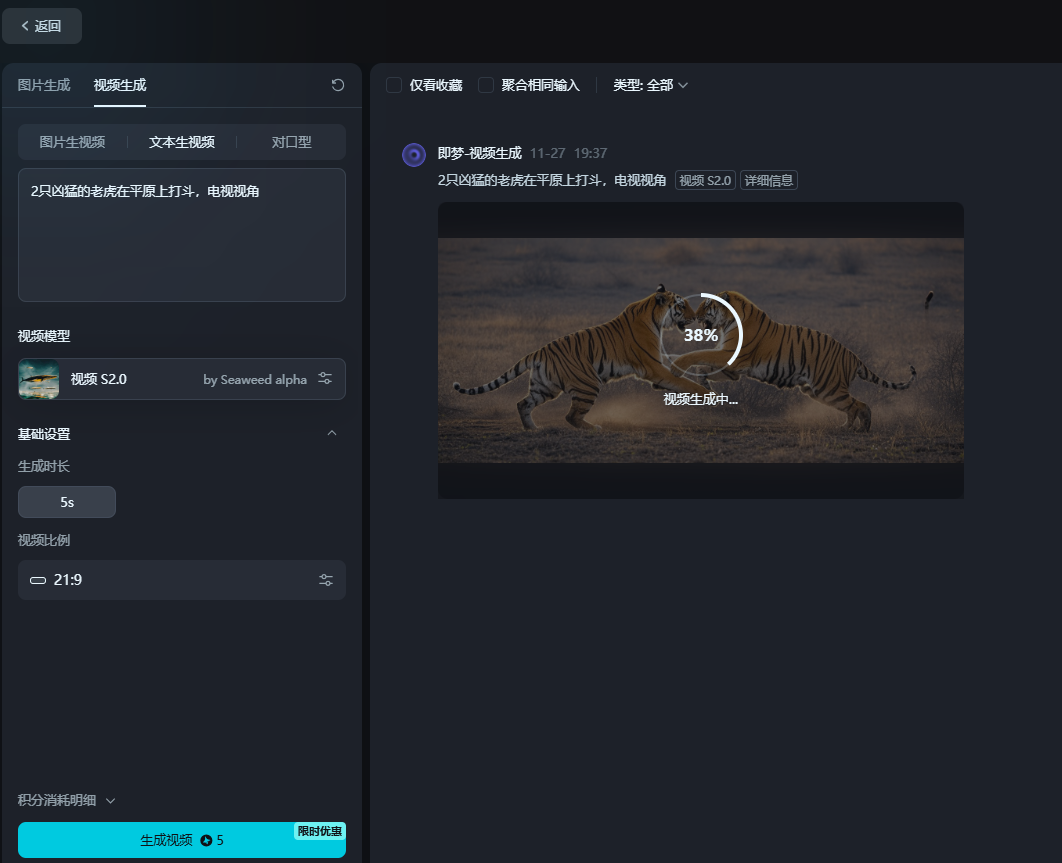Collapse the 基础设置 section
The width and height of the screenshot is (1062, 863).
[332, 433]
